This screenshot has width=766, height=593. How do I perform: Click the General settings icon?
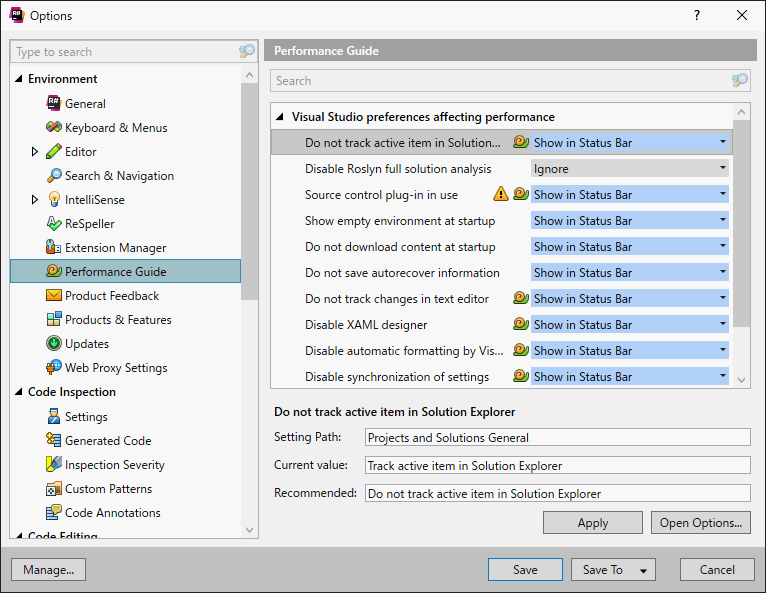tap(54, 103)
